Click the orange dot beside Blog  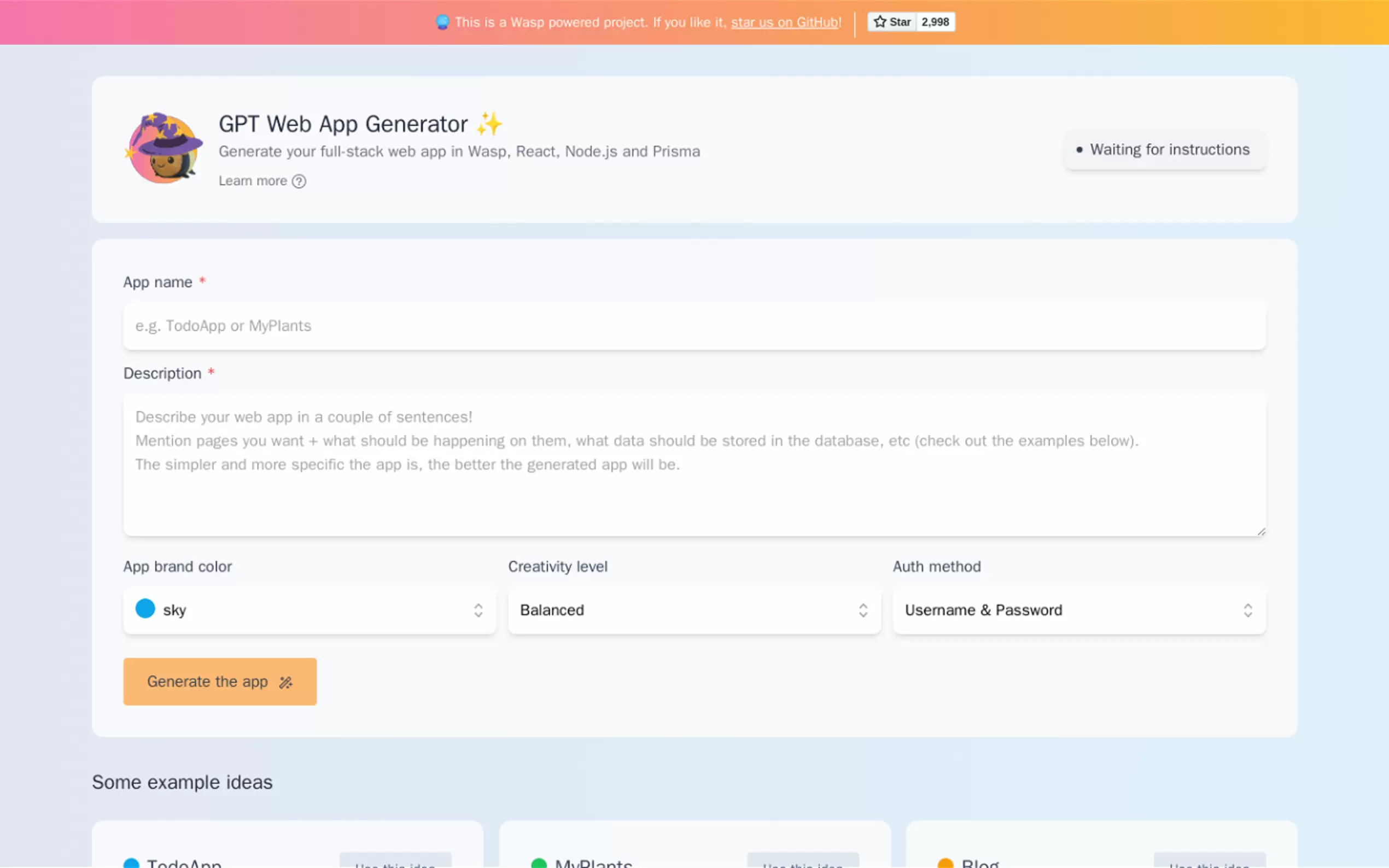(x=945, y=863)
